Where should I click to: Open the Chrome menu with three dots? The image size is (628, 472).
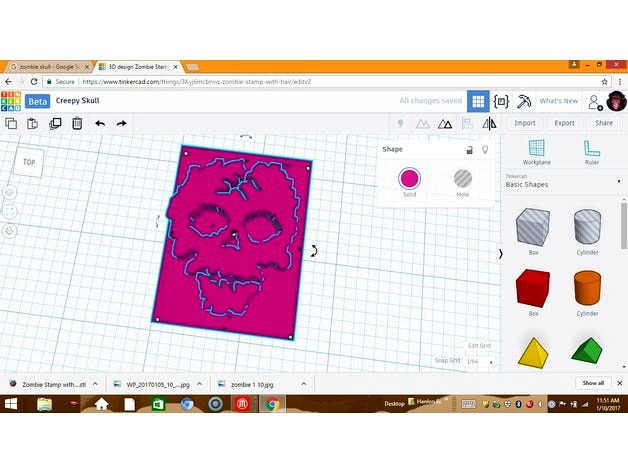[x=620, y=82]
